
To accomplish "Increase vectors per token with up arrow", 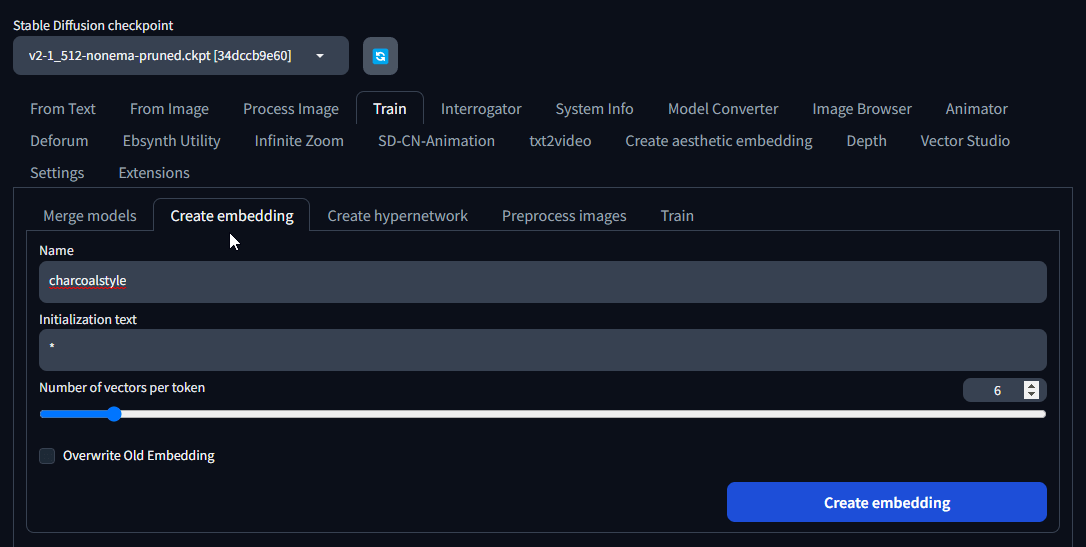I will point(1031,386).
